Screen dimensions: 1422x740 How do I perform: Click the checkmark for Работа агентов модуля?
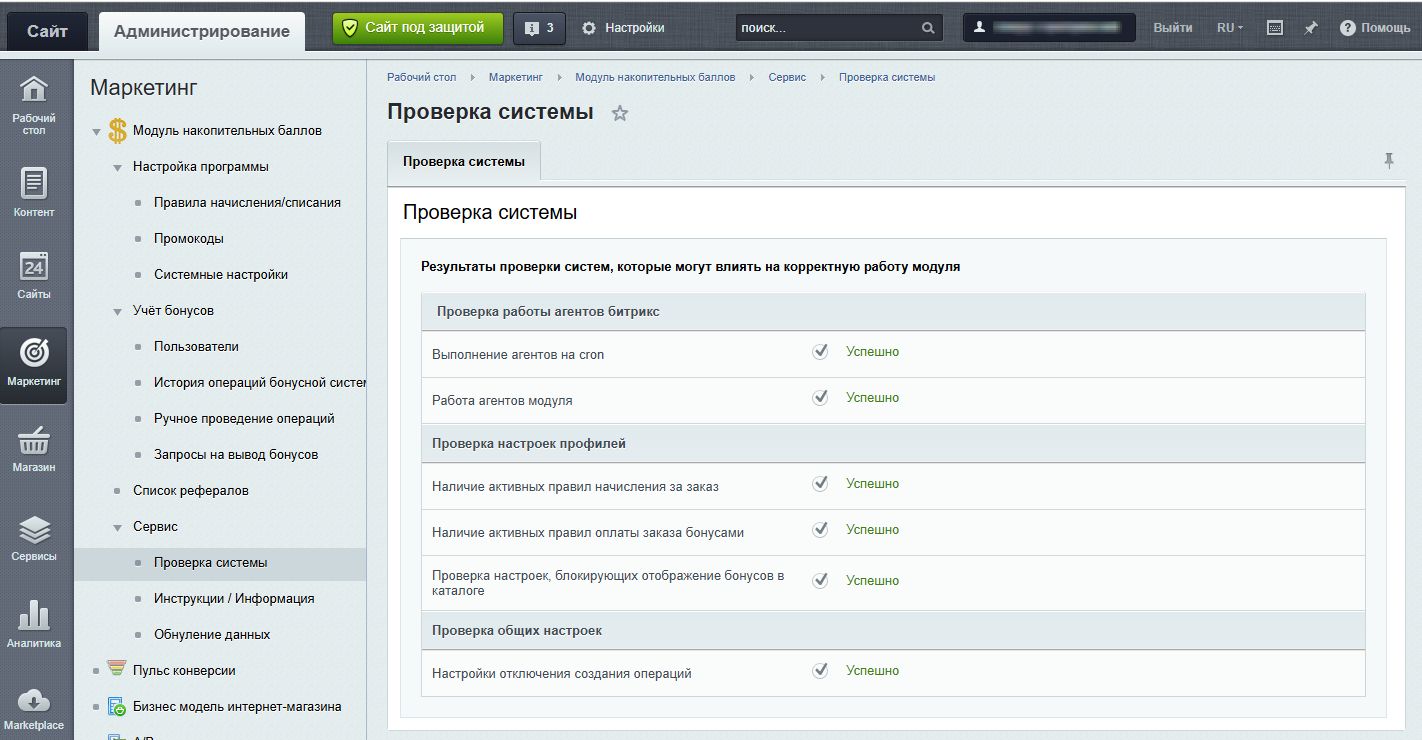820,398
